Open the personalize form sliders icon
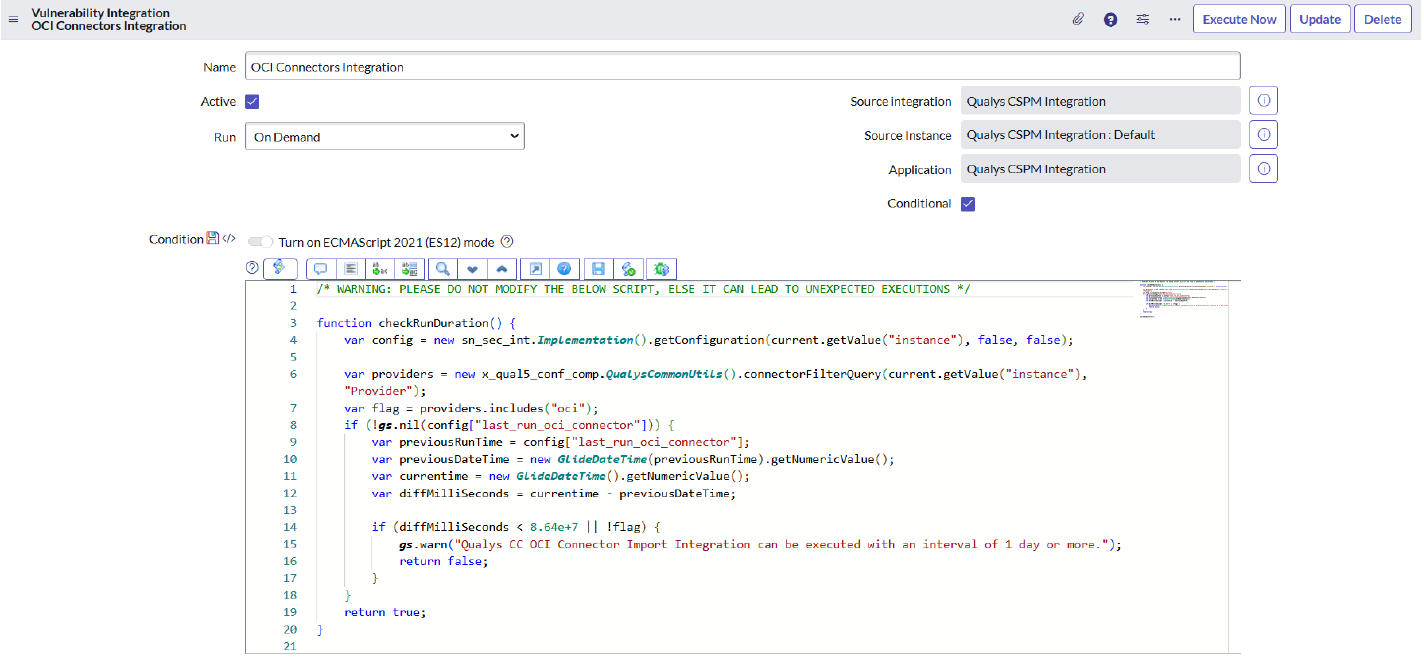 [1142, 19]
